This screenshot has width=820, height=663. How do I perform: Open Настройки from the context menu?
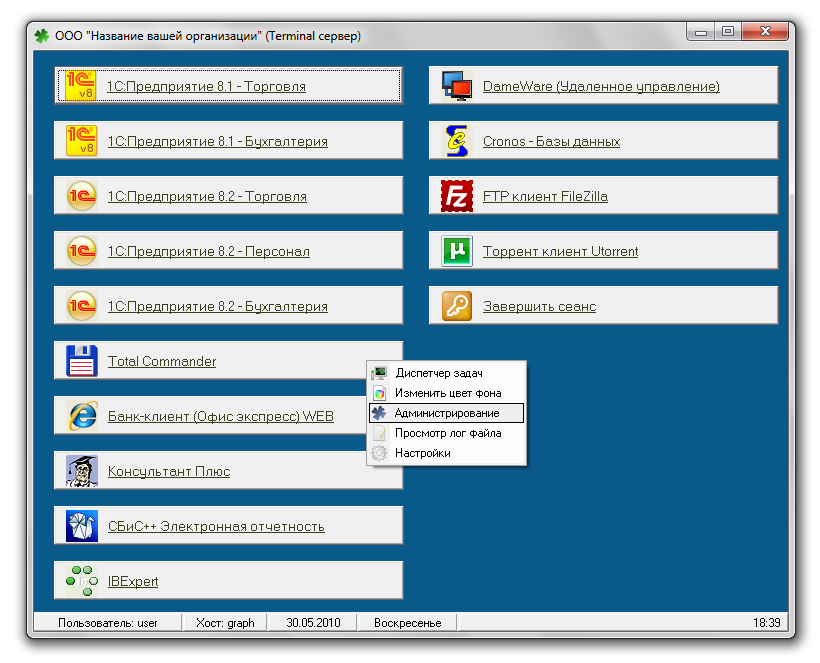[x=447, y=453]
